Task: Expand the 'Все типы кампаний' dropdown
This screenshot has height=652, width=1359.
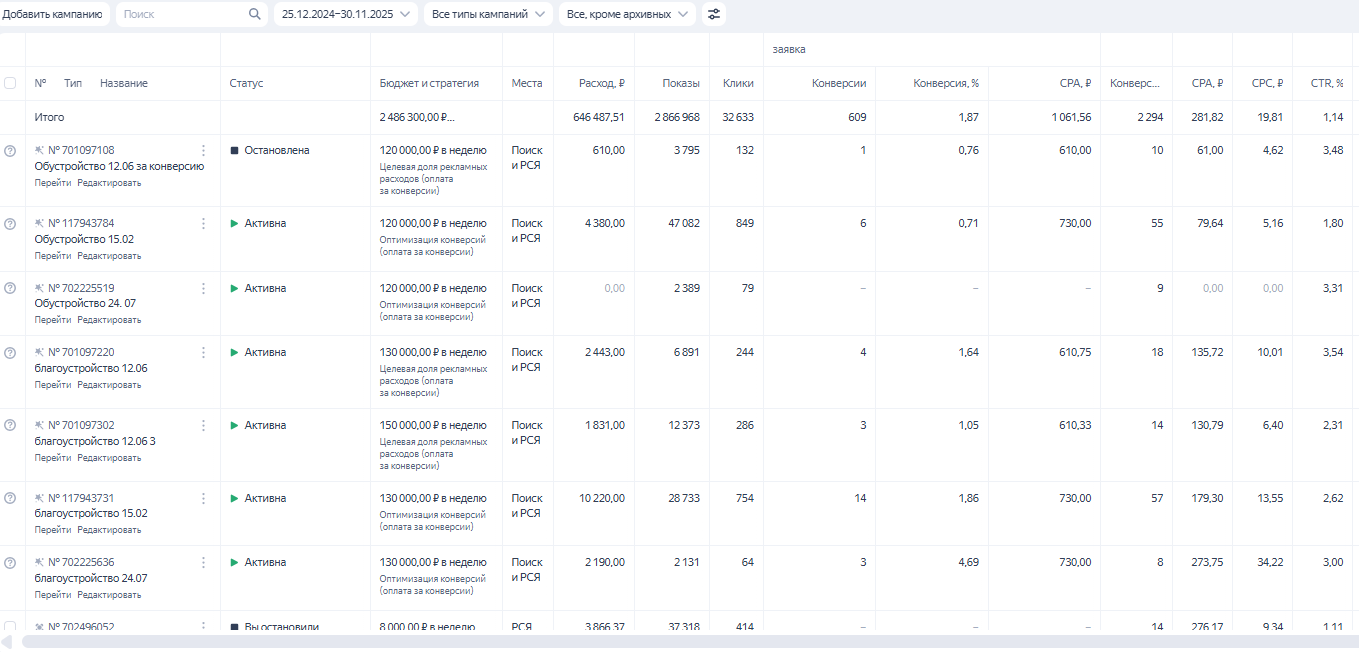Action: pos(488,14)
